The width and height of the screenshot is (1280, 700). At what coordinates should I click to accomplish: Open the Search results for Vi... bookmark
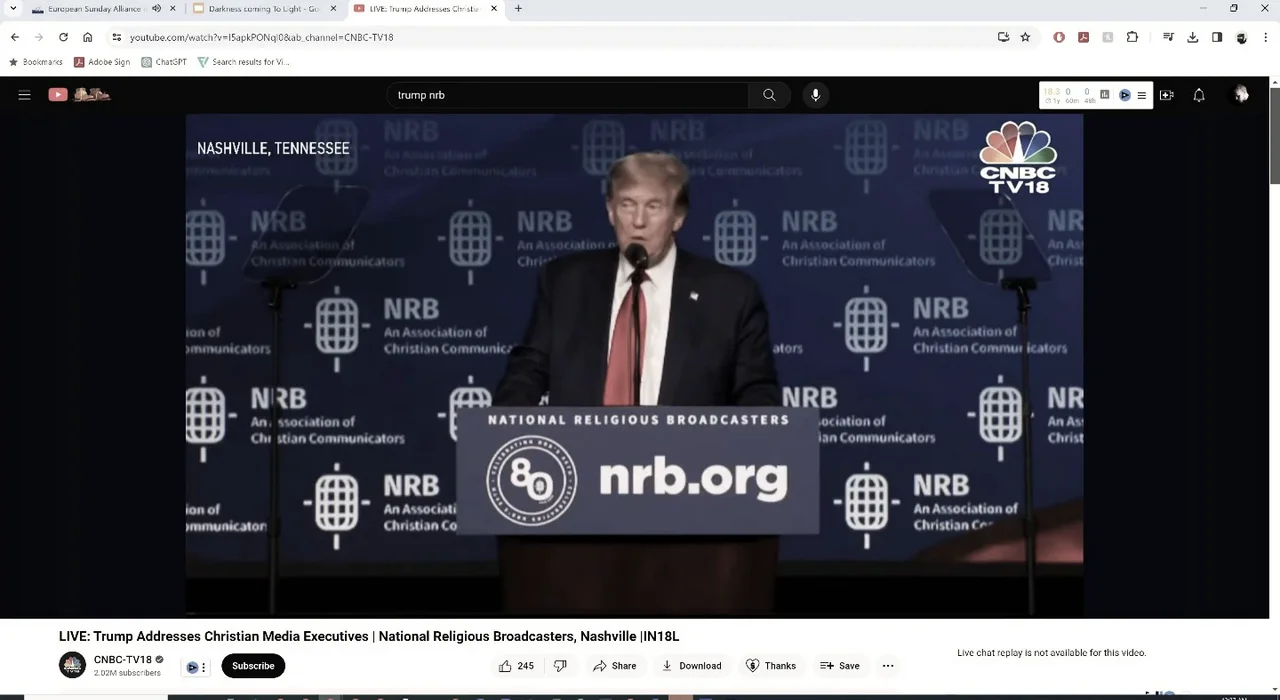pos(243,62)
